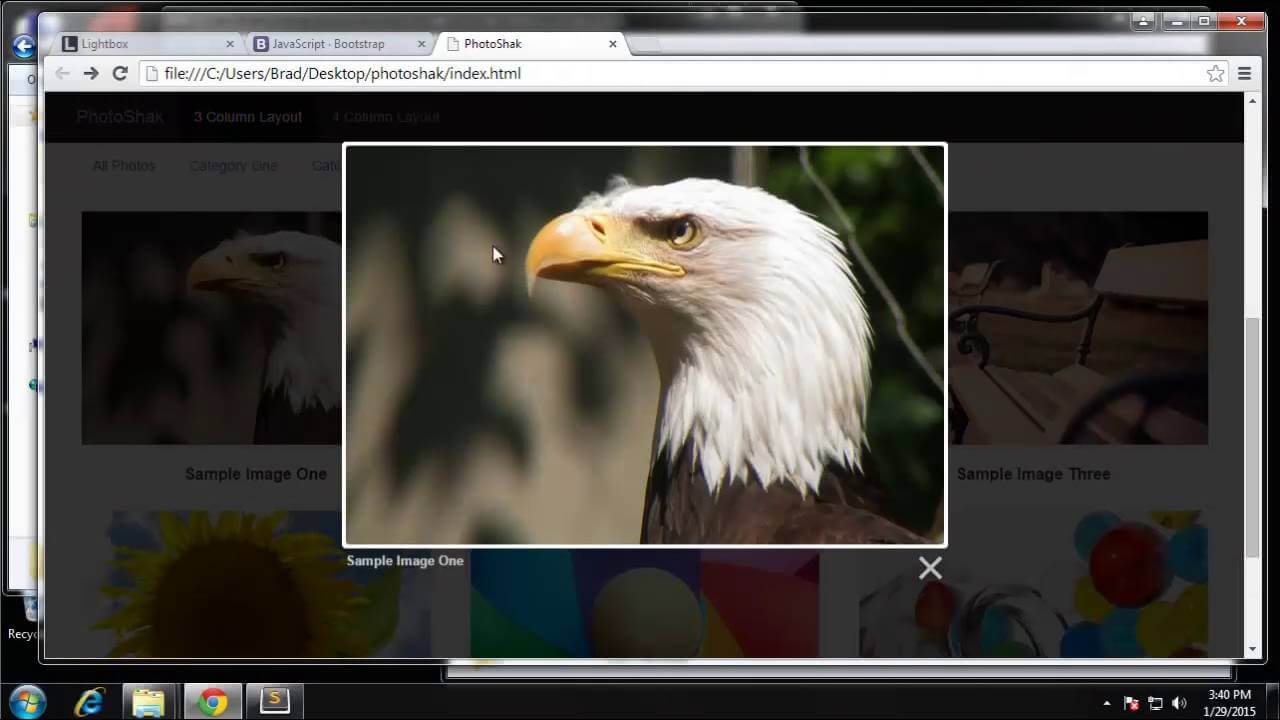This screenshot has height=720, width=1280.
Task: Click the Sample Image One lightbox caption
Action: [x=405, y=561]
